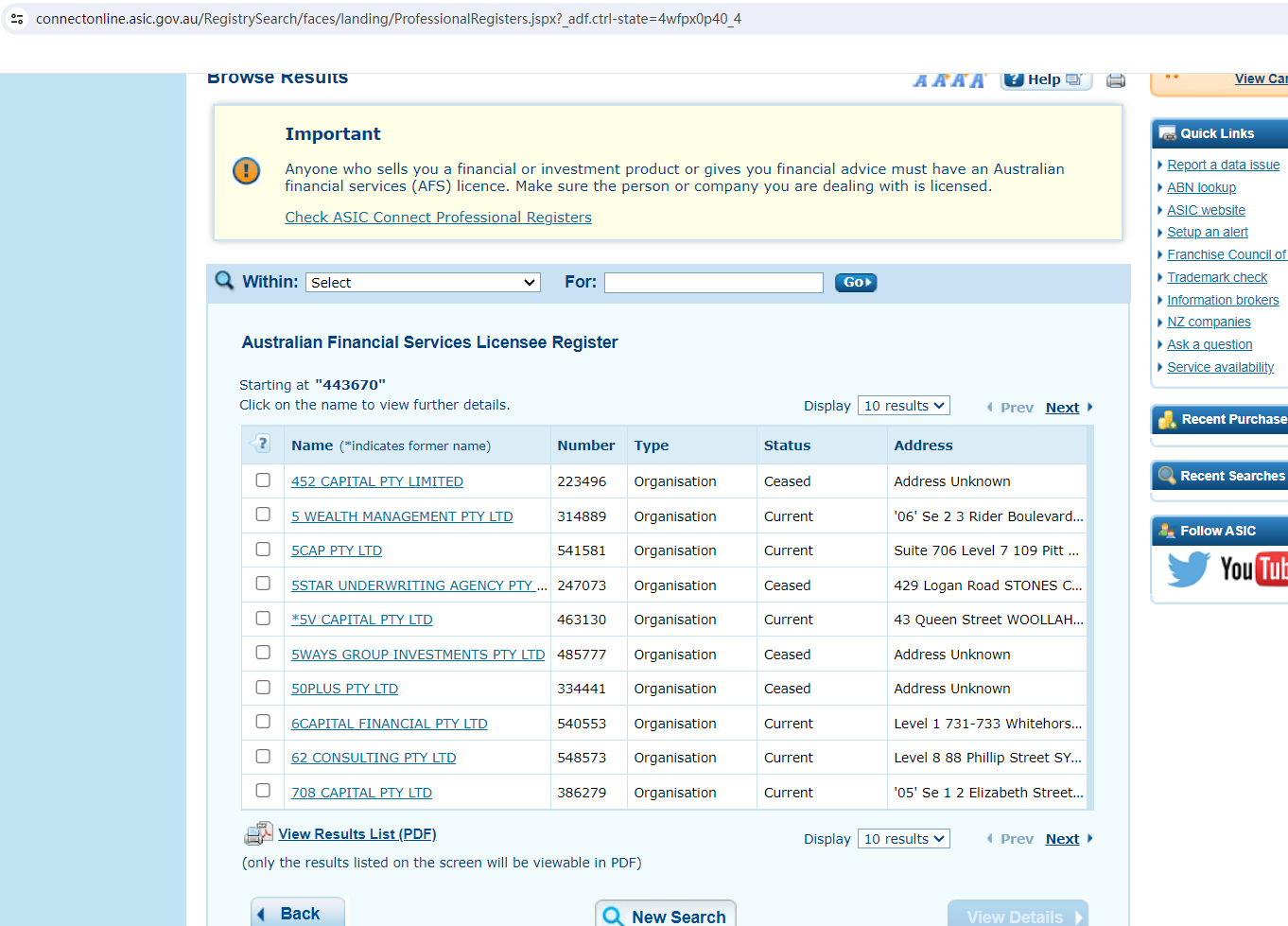Tick checkbox for 6CAPITAL FINANCIAL PTY LTD

(x=263, y=722)
